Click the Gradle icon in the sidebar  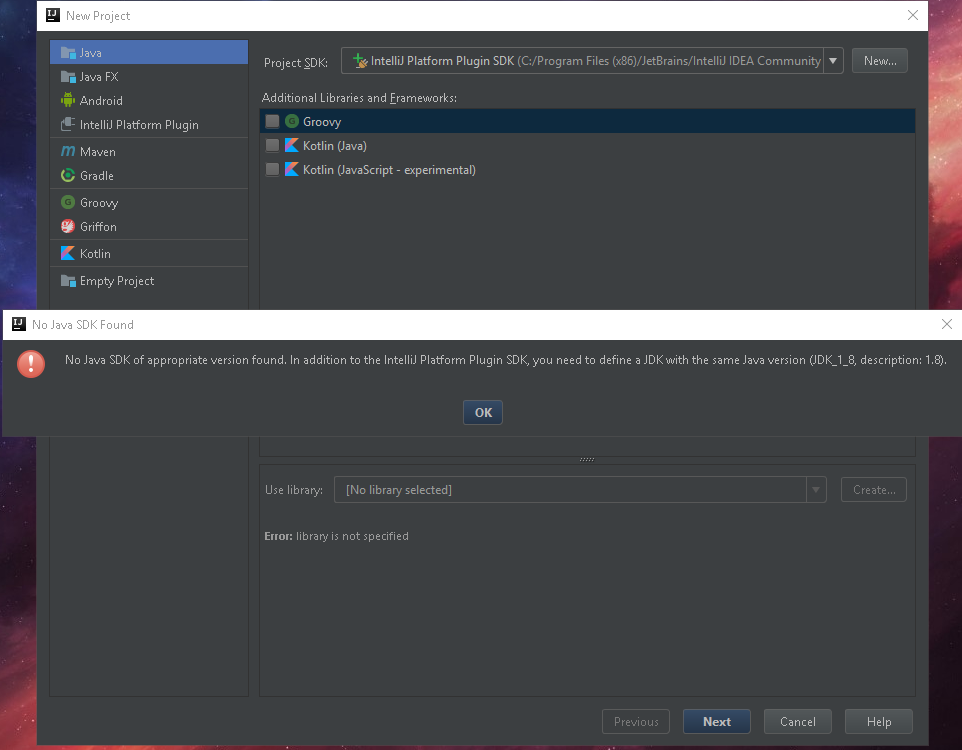click(x=68, y=176)
